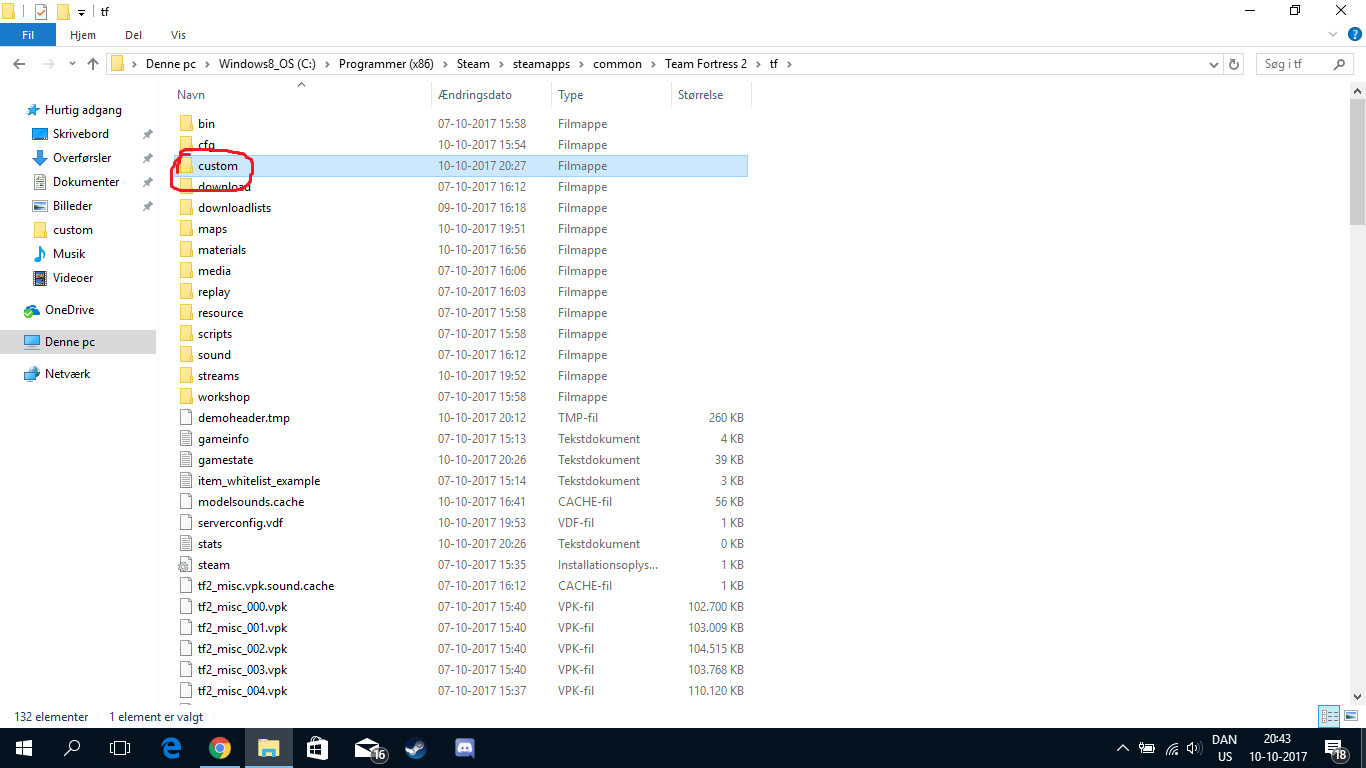Screen dimensions: 1366x768
Task: Select OneDrive in the navigation pane
Action: tap(69, 310)
